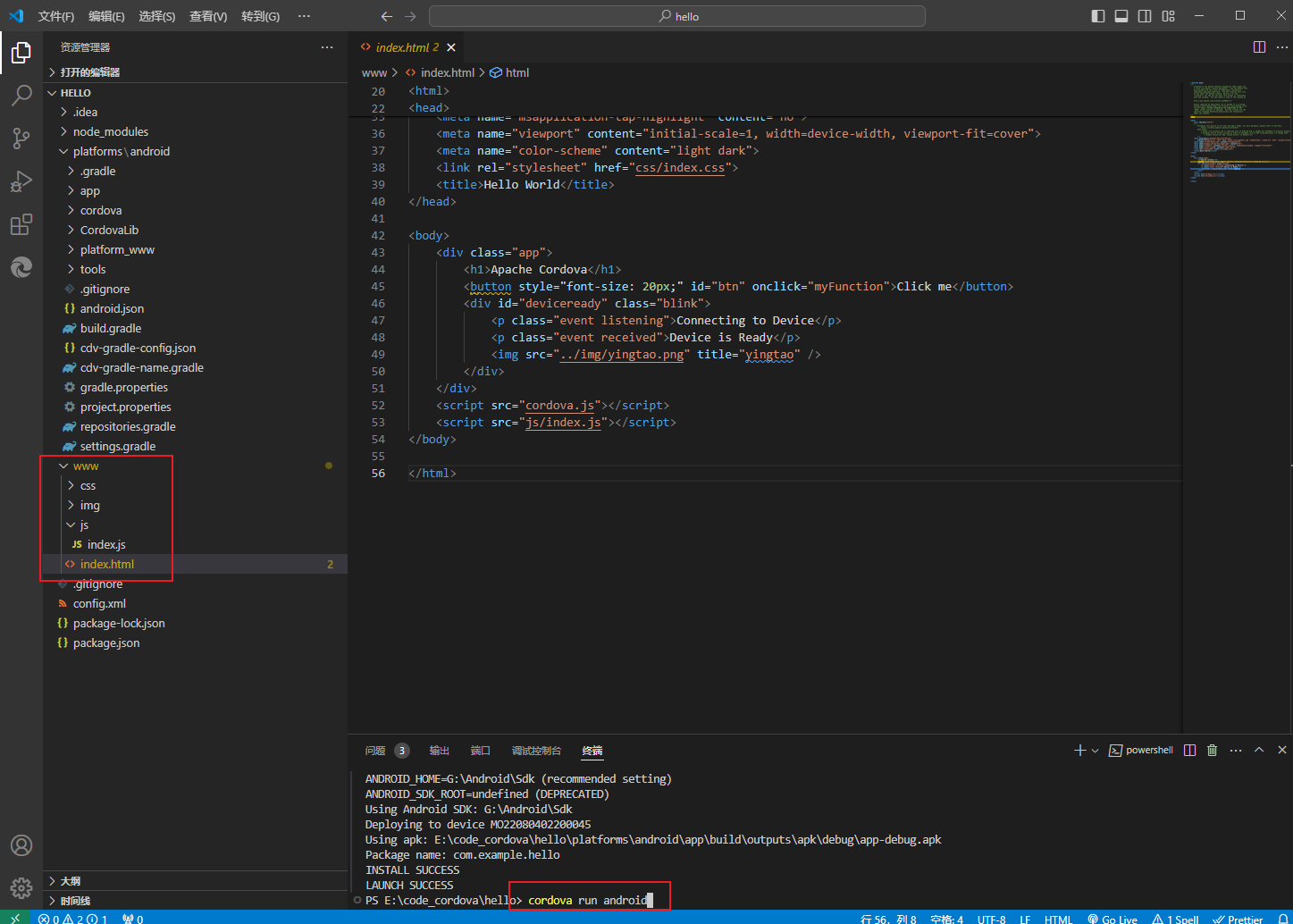Open more actions in the terminal panel
Image resolution: width=1293 pixels, height=924 pixels.
point(1236,751)
